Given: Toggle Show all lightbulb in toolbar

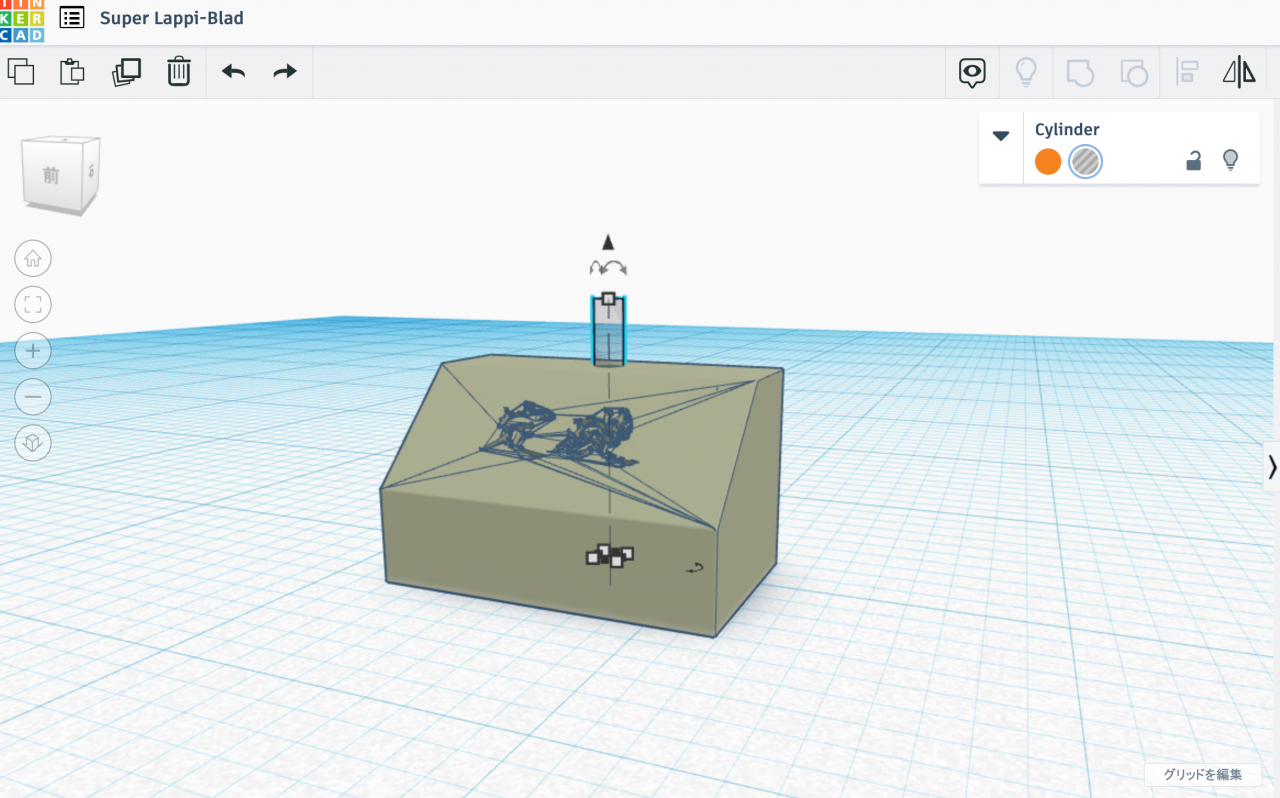Looking at the screenshot, I should [1026, 72].
